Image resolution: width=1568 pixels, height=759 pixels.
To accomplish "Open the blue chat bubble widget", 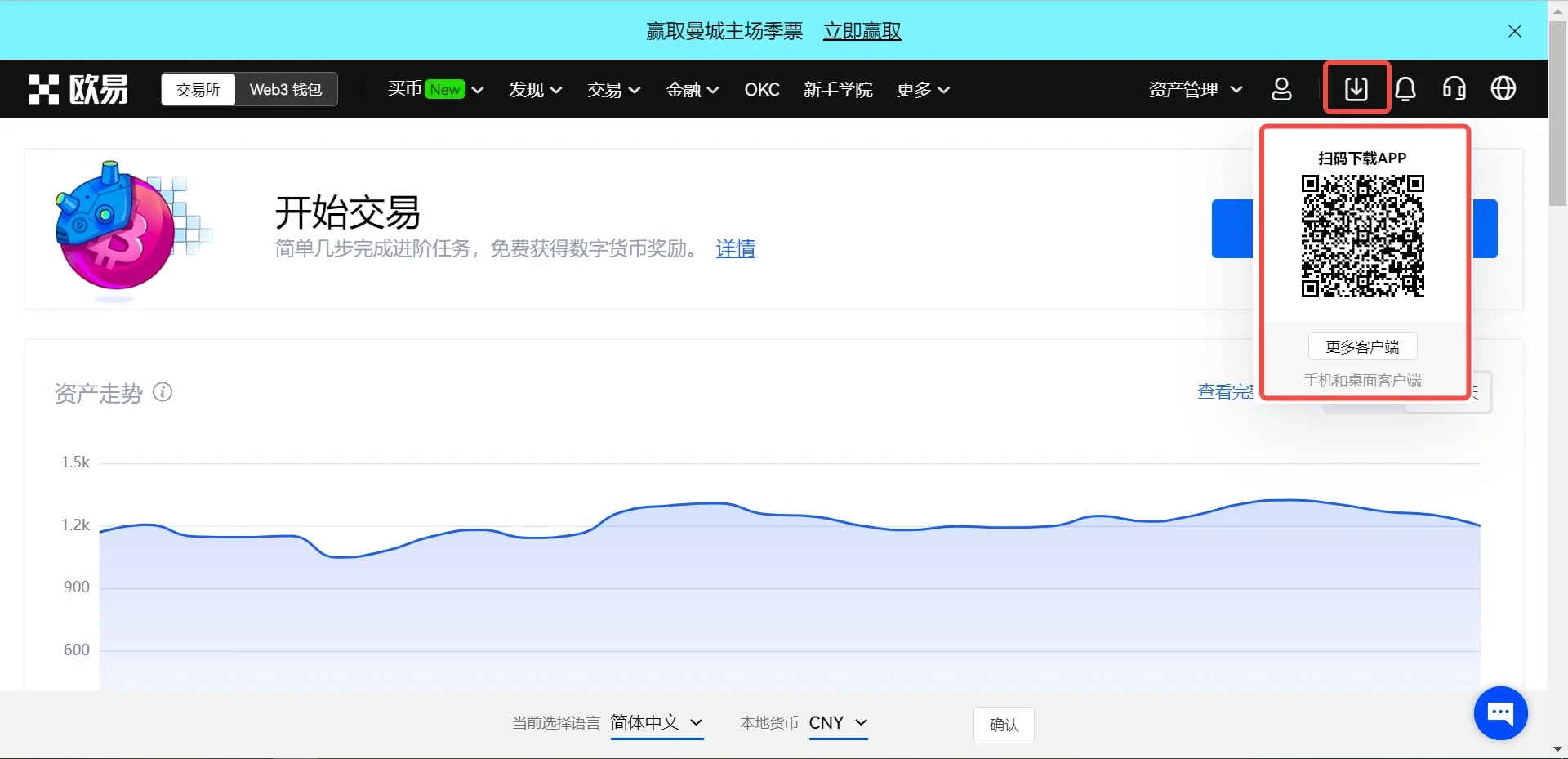I will tap(1500, 713).
